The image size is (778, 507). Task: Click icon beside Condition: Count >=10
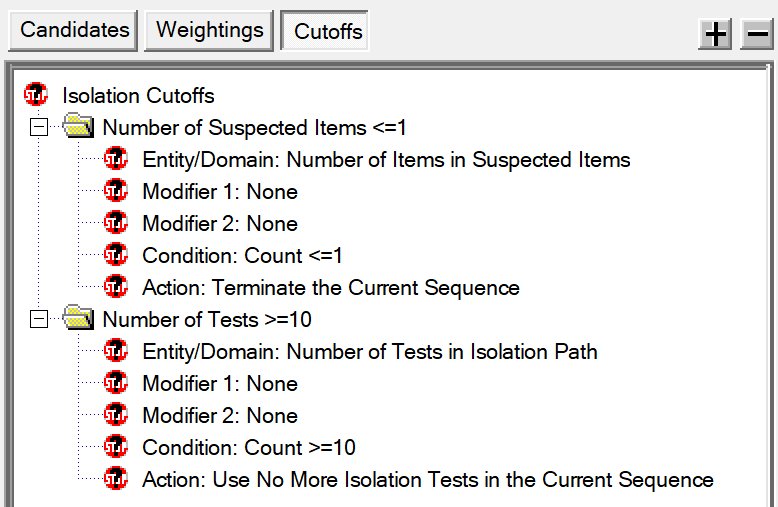(116, 446)
